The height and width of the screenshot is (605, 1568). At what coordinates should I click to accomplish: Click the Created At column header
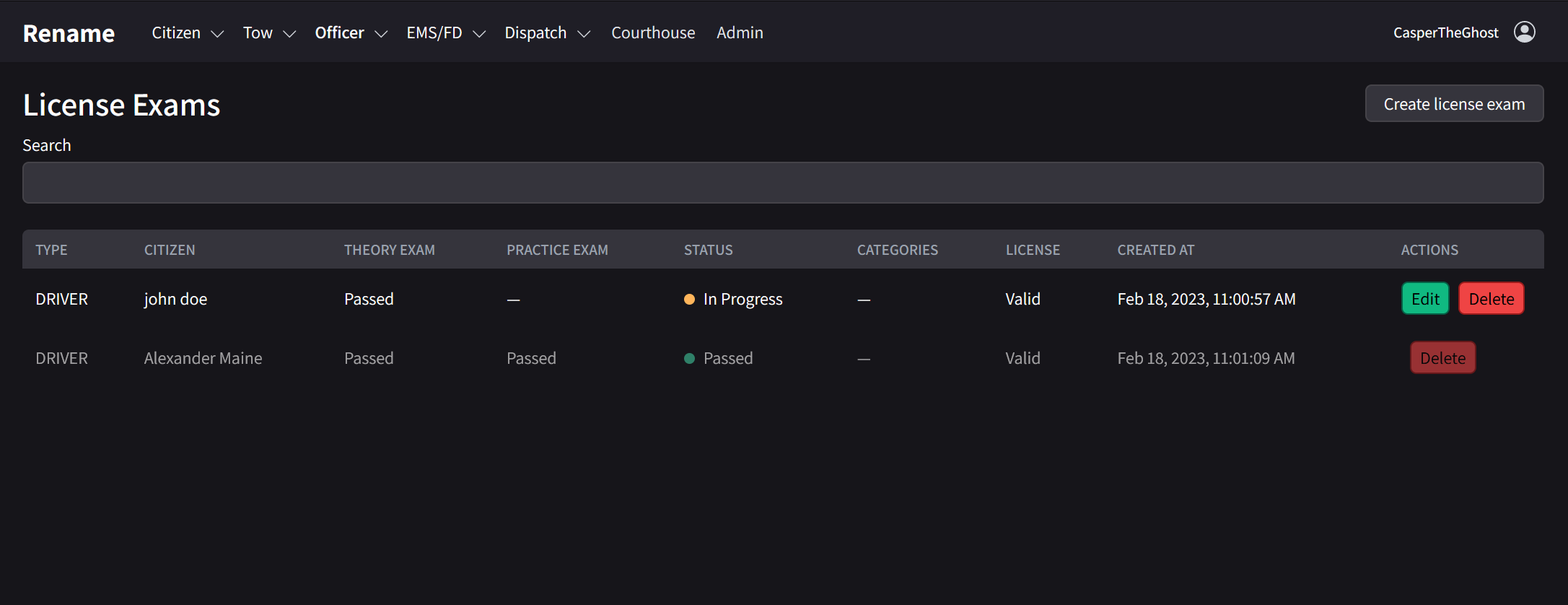(x=1155, y=250)
